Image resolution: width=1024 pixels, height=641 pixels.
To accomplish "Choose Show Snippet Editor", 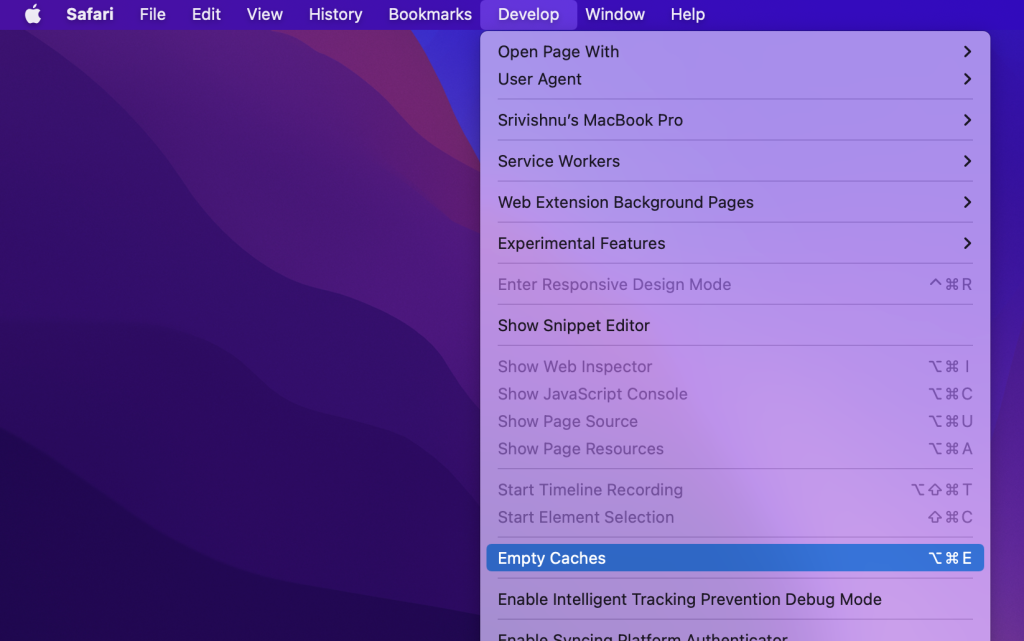I will 735,326.
